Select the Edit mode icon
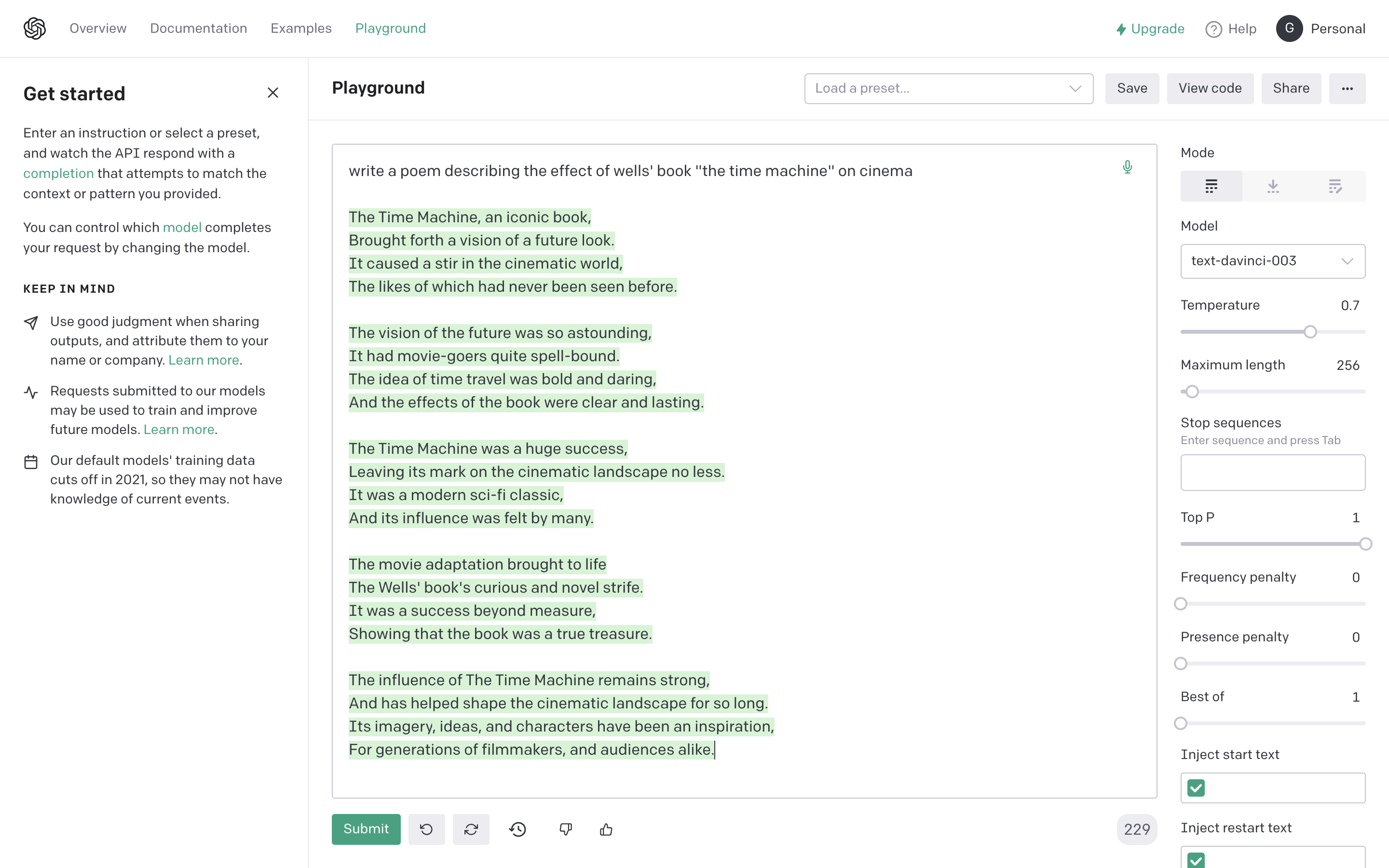This screenshot has height=868, width=1389. [x=1335, y=186]
